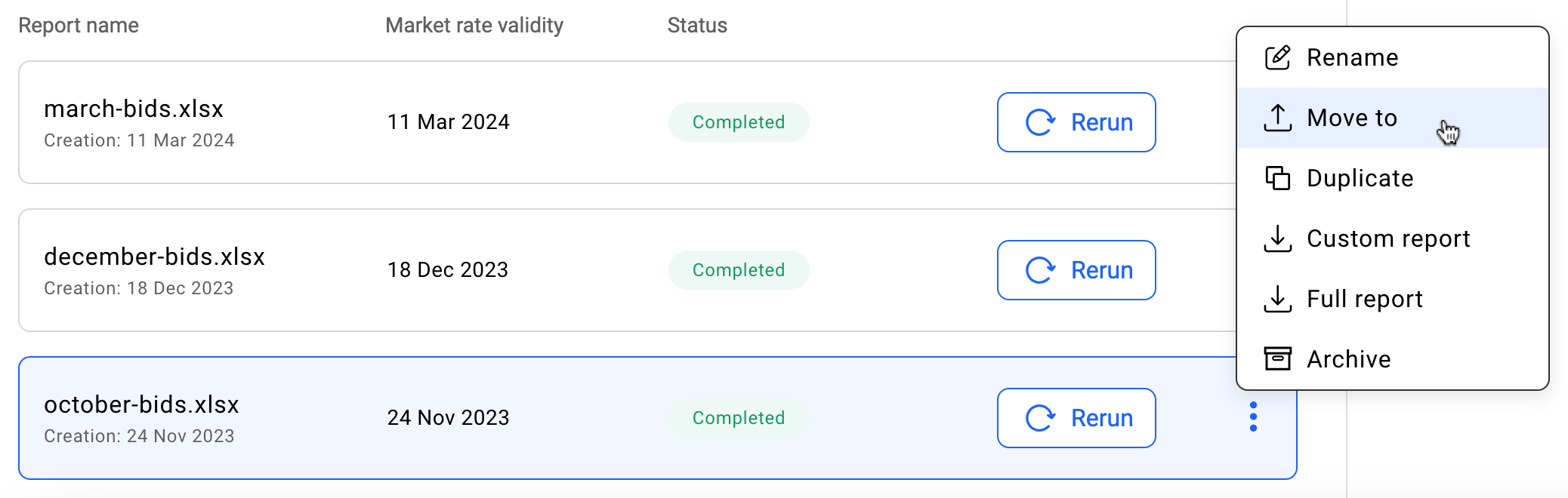Click the Rename pencil icon
The height and width of the screenshot is (498, 1568).
1277,57
